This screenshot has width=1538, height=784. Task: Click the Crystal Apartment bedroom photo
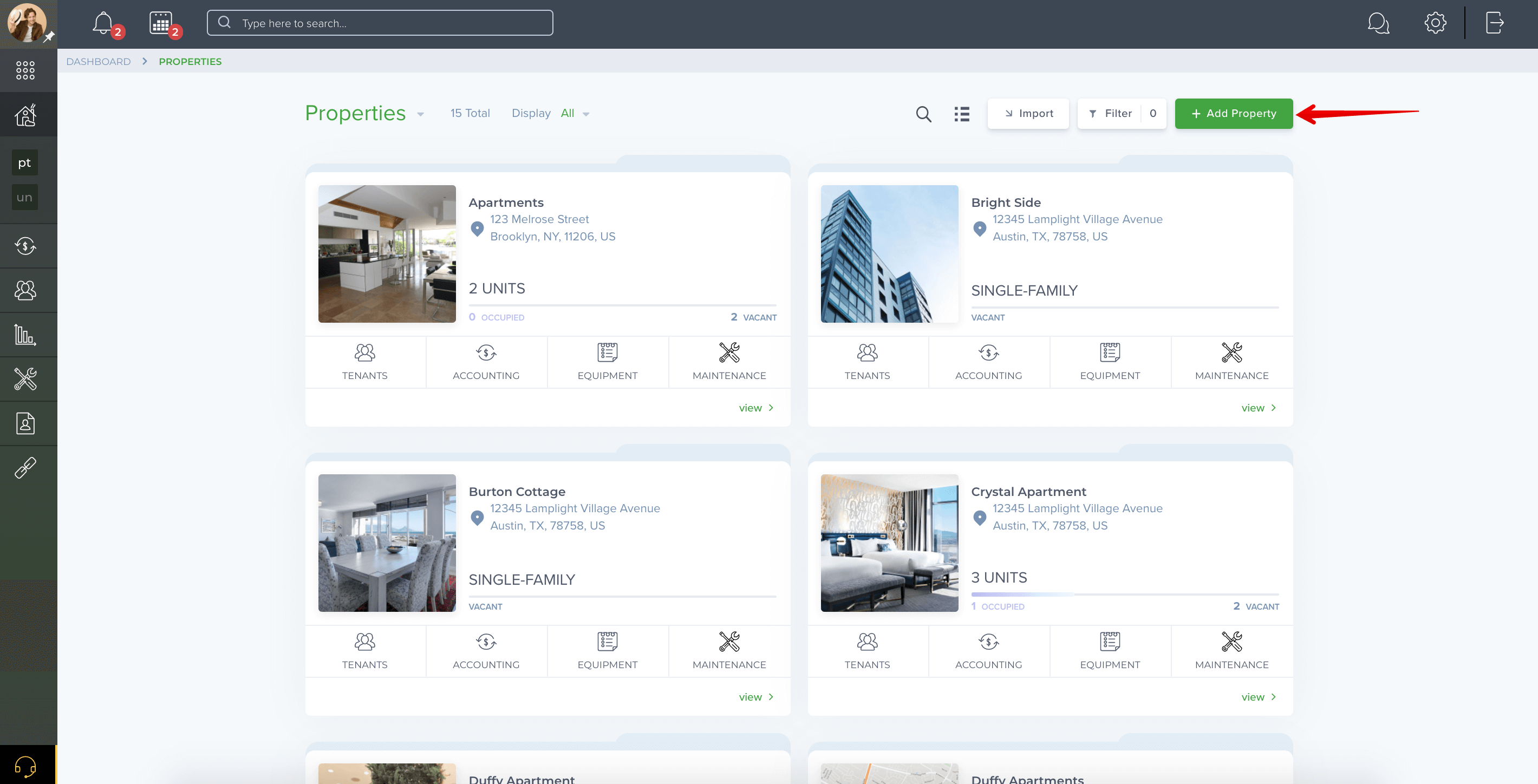pyautogui.click(x=889, y=543)
